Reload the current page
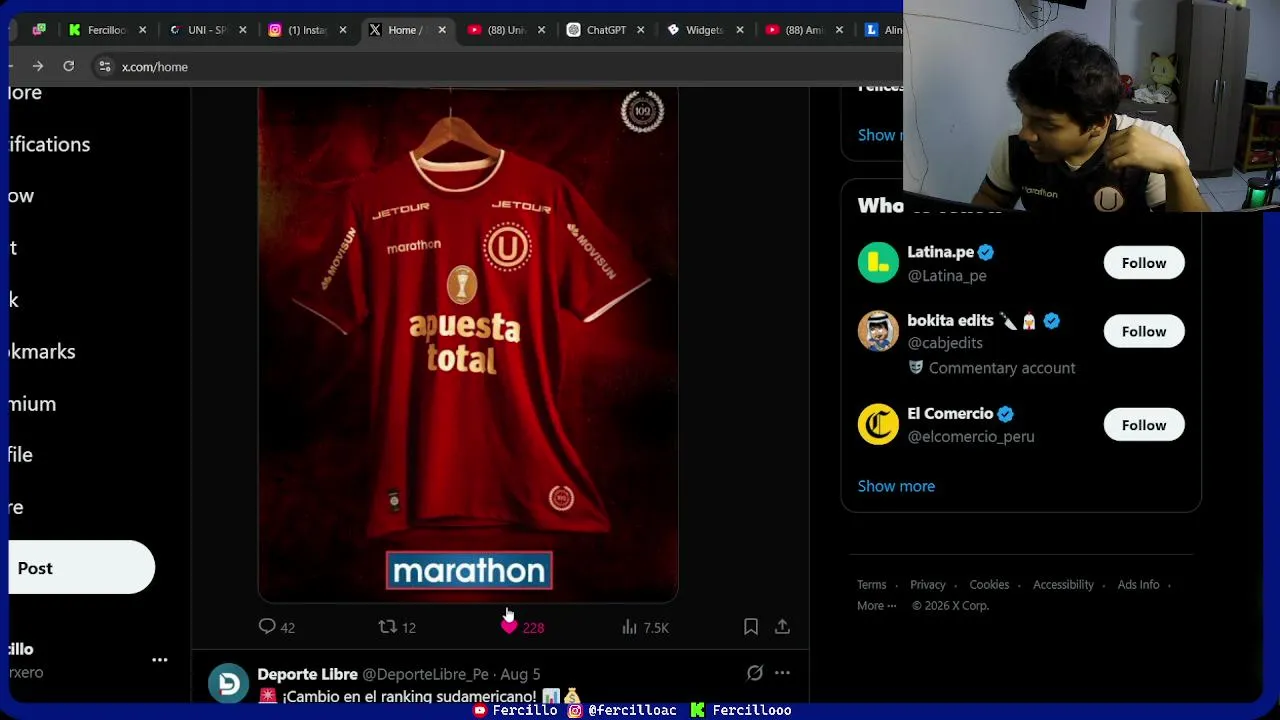Screen dimensions: 1280x720 (68, 66)
